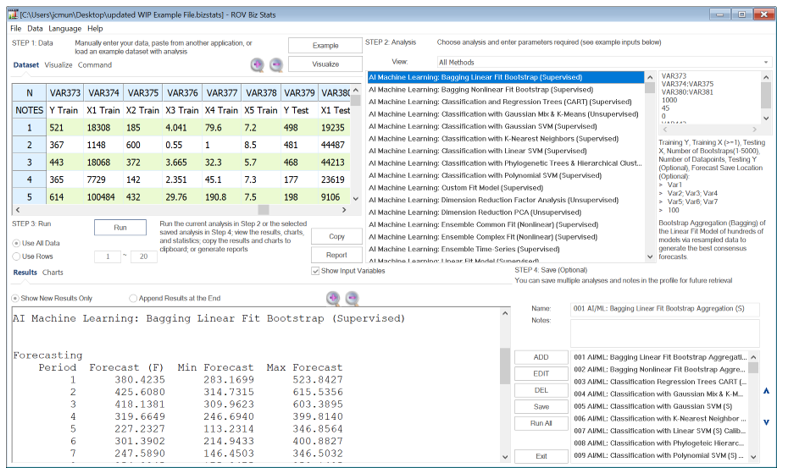Switch to the Visualize tab
Viewport: 785px width, 475px height.
(58, 65)
